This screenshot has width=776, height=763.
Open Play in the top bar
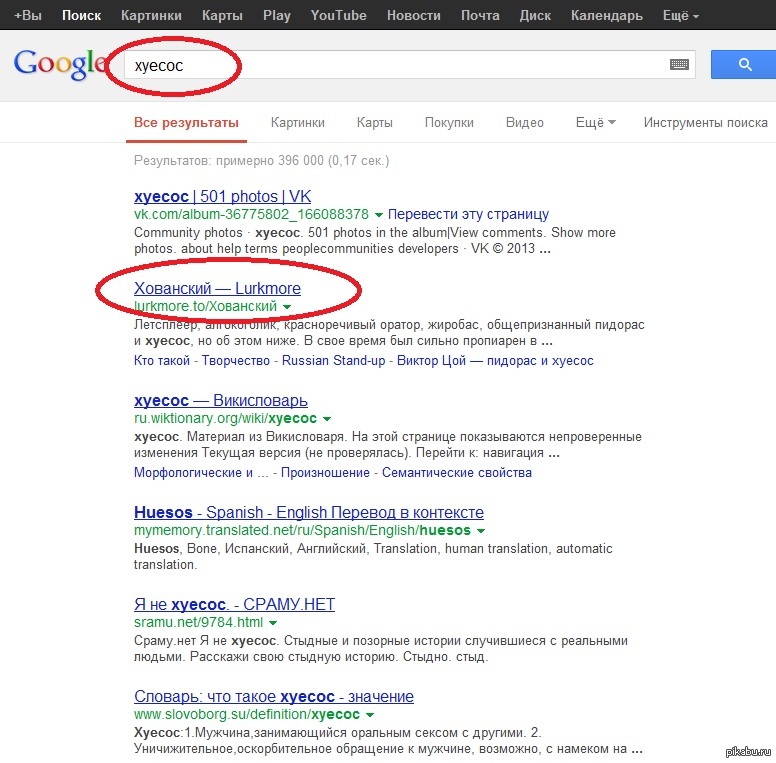point(277,15)
